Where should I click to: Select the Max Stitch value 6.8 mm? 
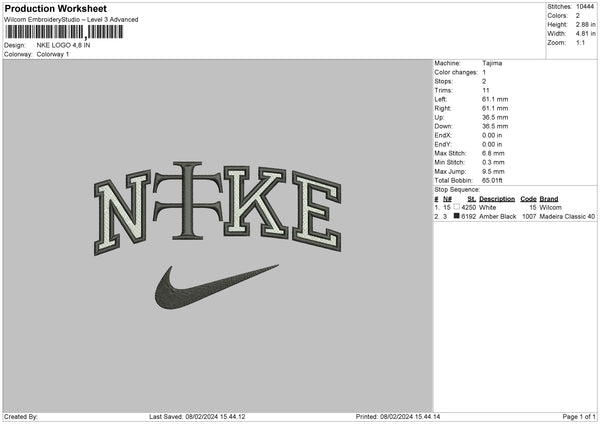tap(493, 153)
